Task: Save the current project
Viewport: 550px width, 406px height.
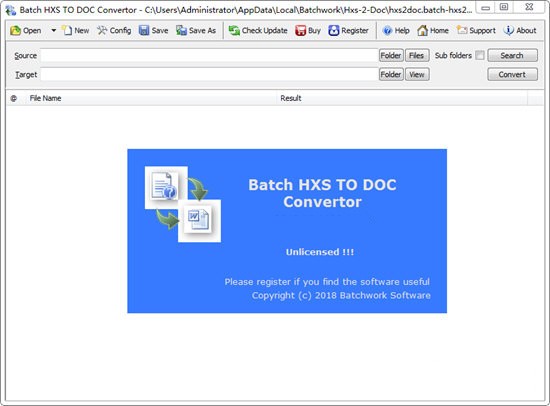Action: tap(154, 31)
